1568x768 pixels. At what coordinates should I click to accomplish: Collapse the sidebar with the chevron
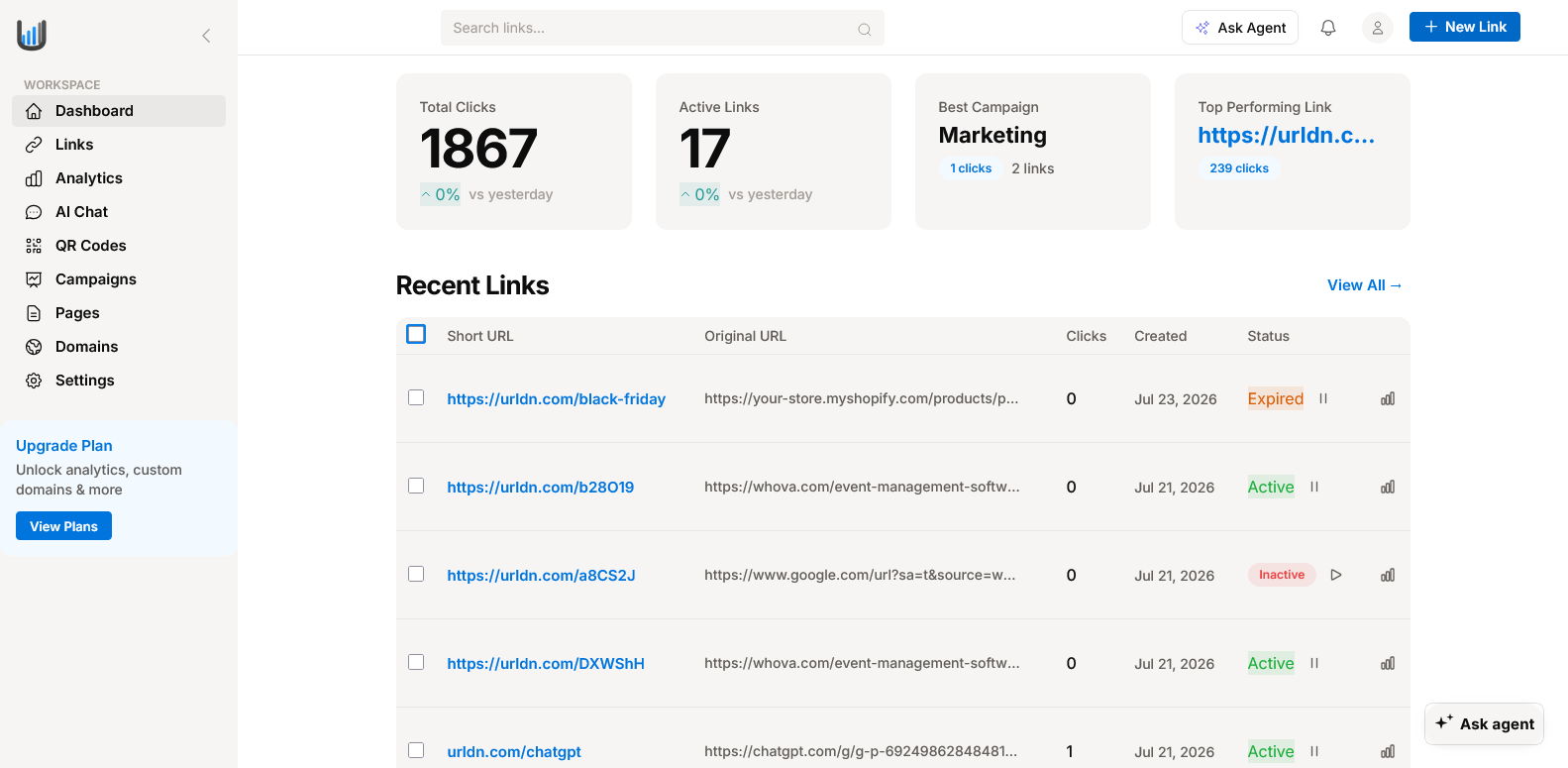pos(206,36)
